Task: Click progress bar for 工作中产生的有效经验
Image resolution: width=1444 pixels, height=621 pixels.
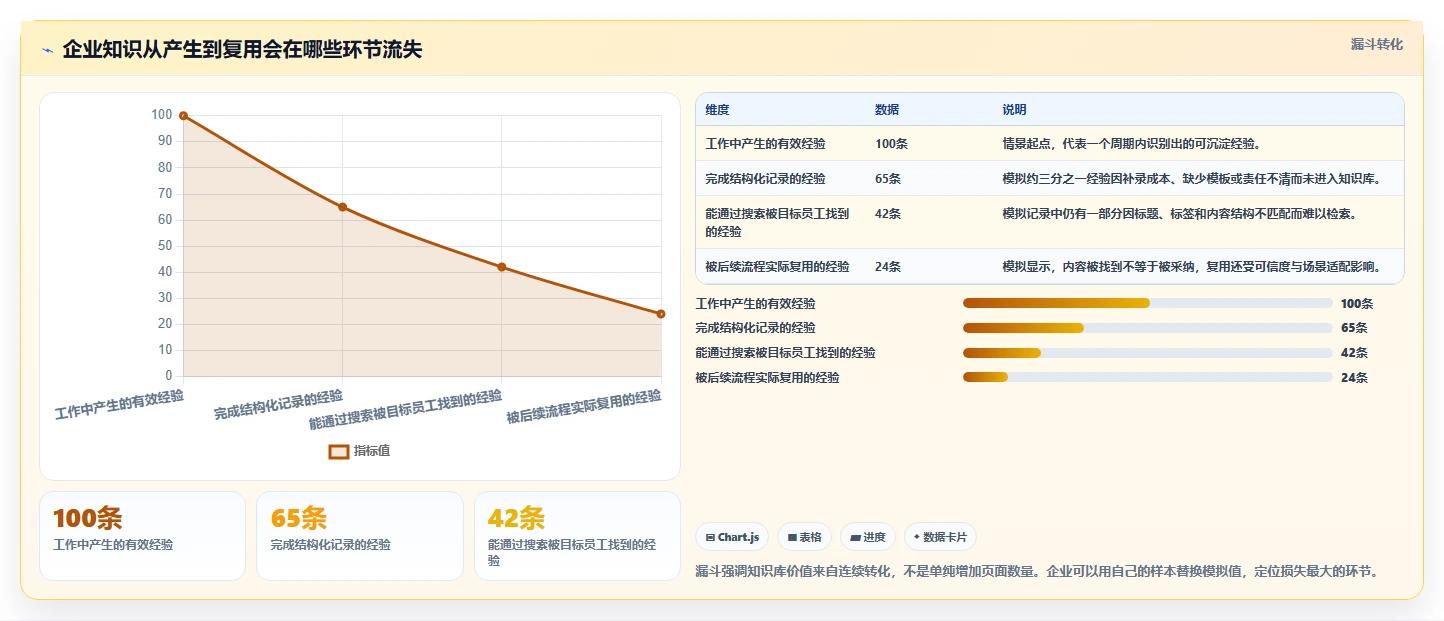Action: pos(1147,303)
